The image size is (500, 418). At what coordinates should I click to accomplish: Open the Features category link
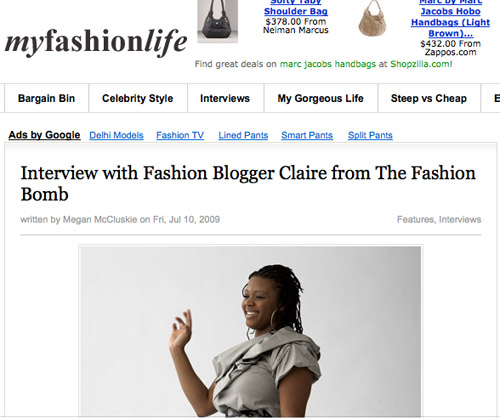[416, 219]
